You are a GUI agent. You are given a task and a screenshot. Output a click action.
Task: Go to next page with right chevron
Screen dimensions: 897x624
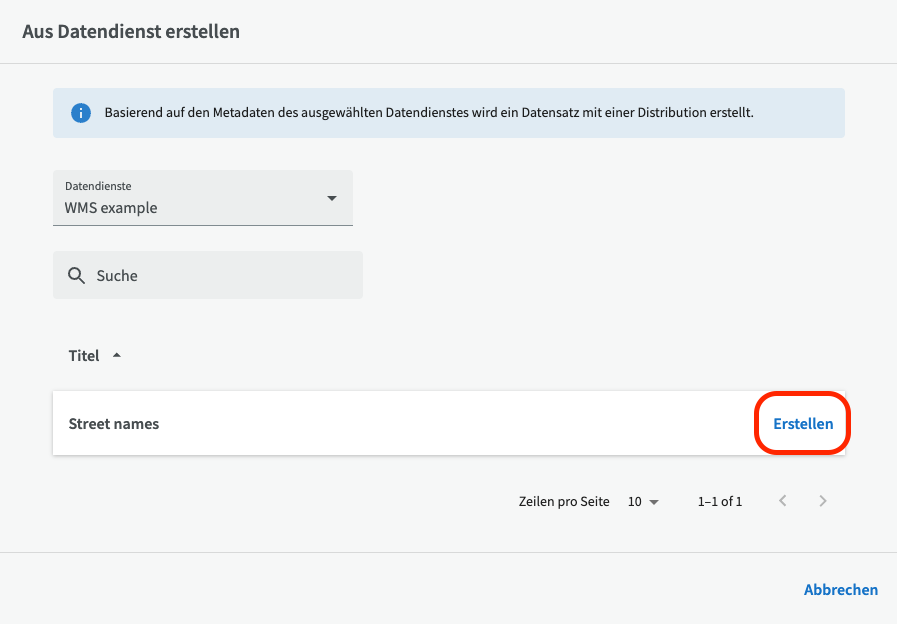click(823, 501)
